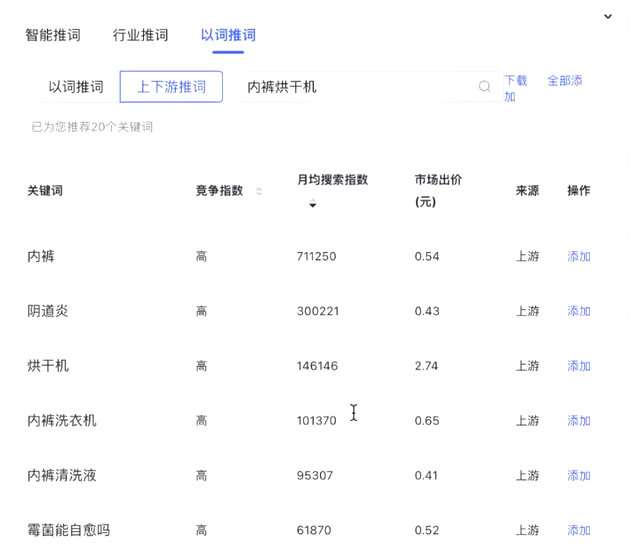636x559 pixels.
Task: Switch to 智能推词 tab
Action: [x=53, y=35]
